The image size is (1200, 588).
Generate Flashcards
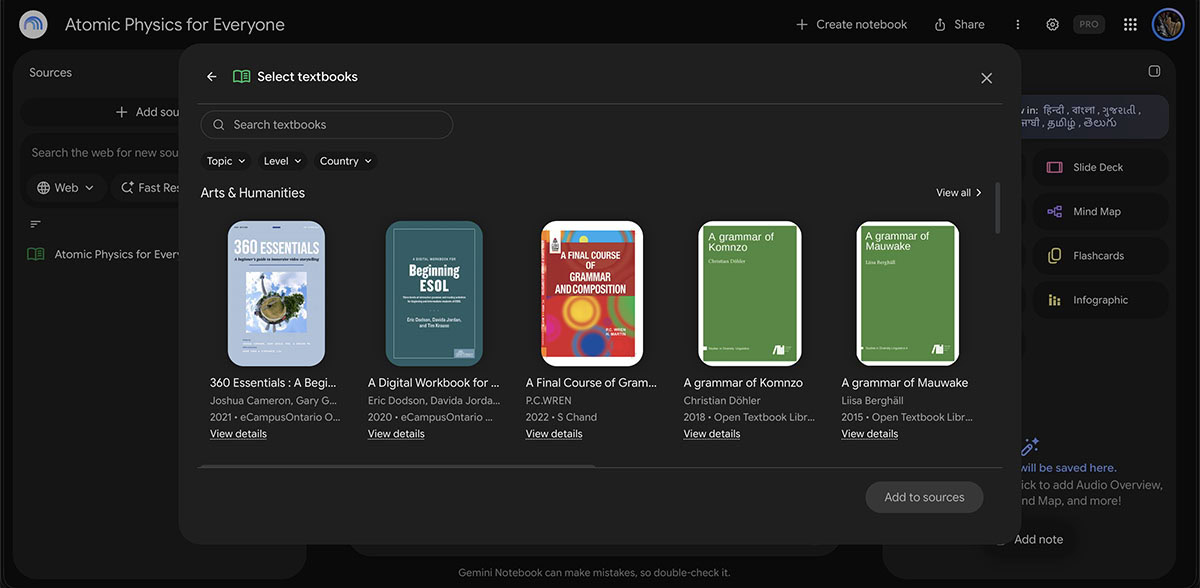pos(1100,256)
